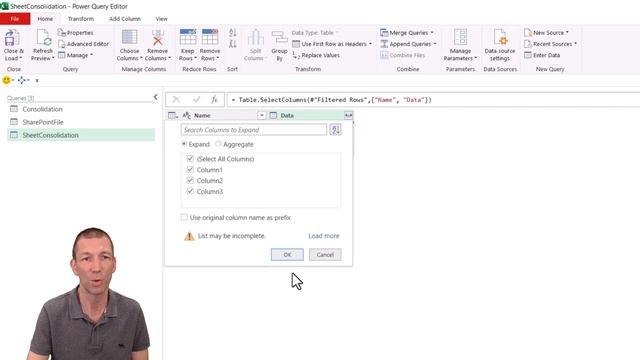Viewport: 640px width, 360px height.
Task: Open the Recent Sources dropdown
Action: click(x=551, y=44)
